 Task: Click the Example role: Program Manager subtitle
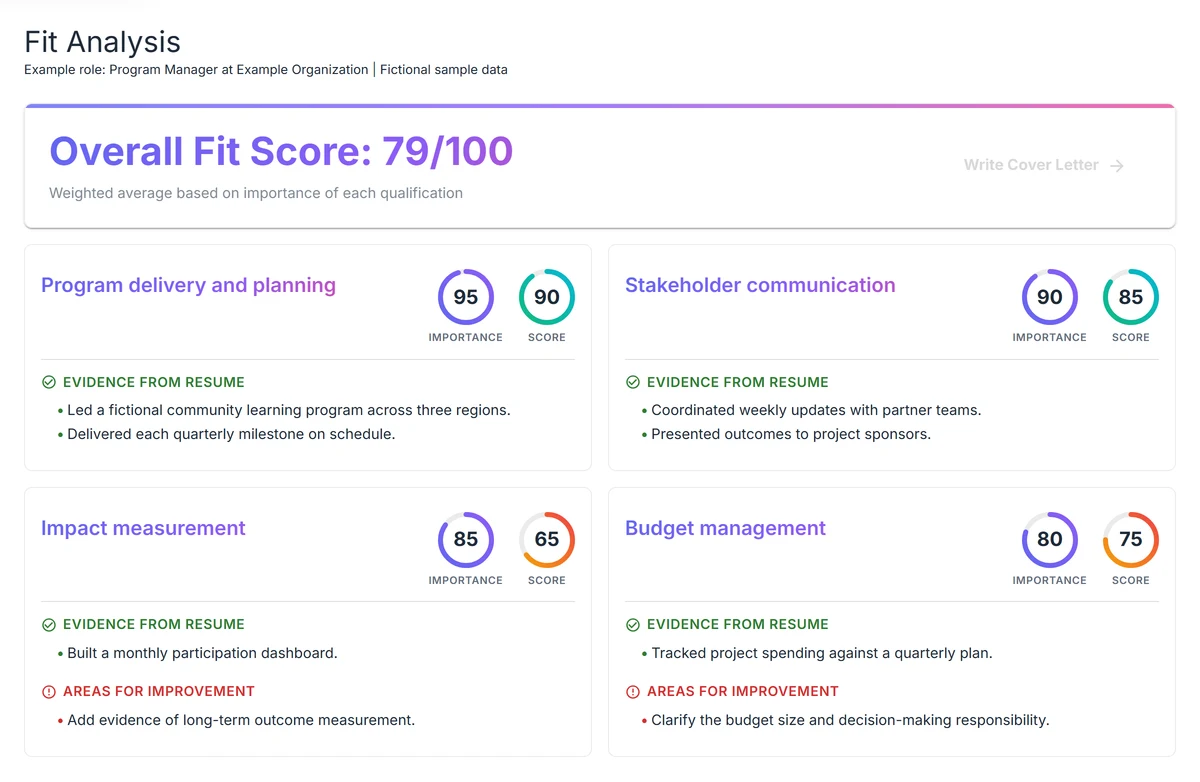pyautogui.click(x=266, y=70)
